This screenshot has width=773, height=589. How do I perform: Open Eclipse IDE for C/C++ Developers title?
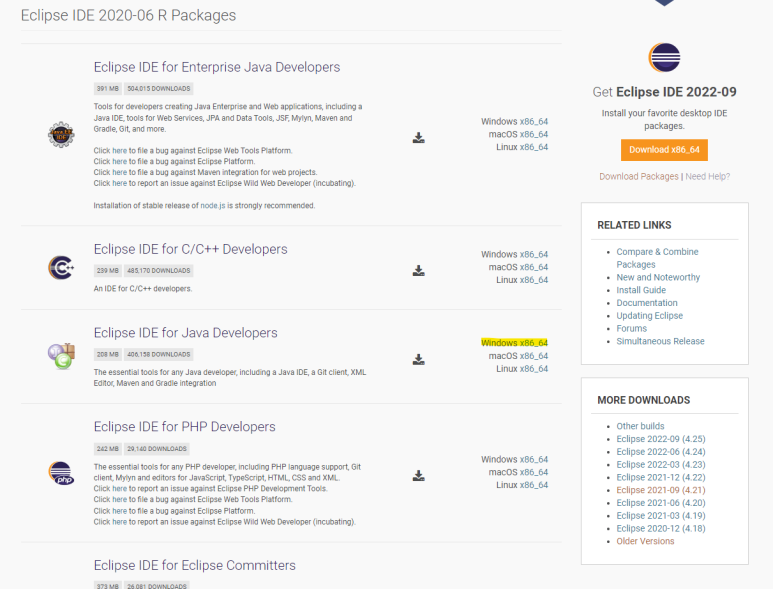(190, 249)
